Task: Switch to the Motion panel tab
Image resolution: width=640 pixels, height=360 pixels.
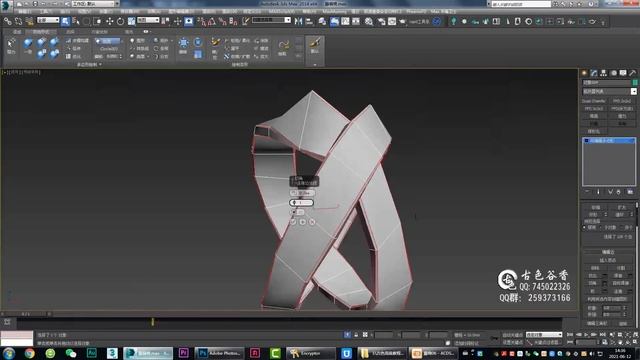Action: pyautogui.click(x=613, y=73)
